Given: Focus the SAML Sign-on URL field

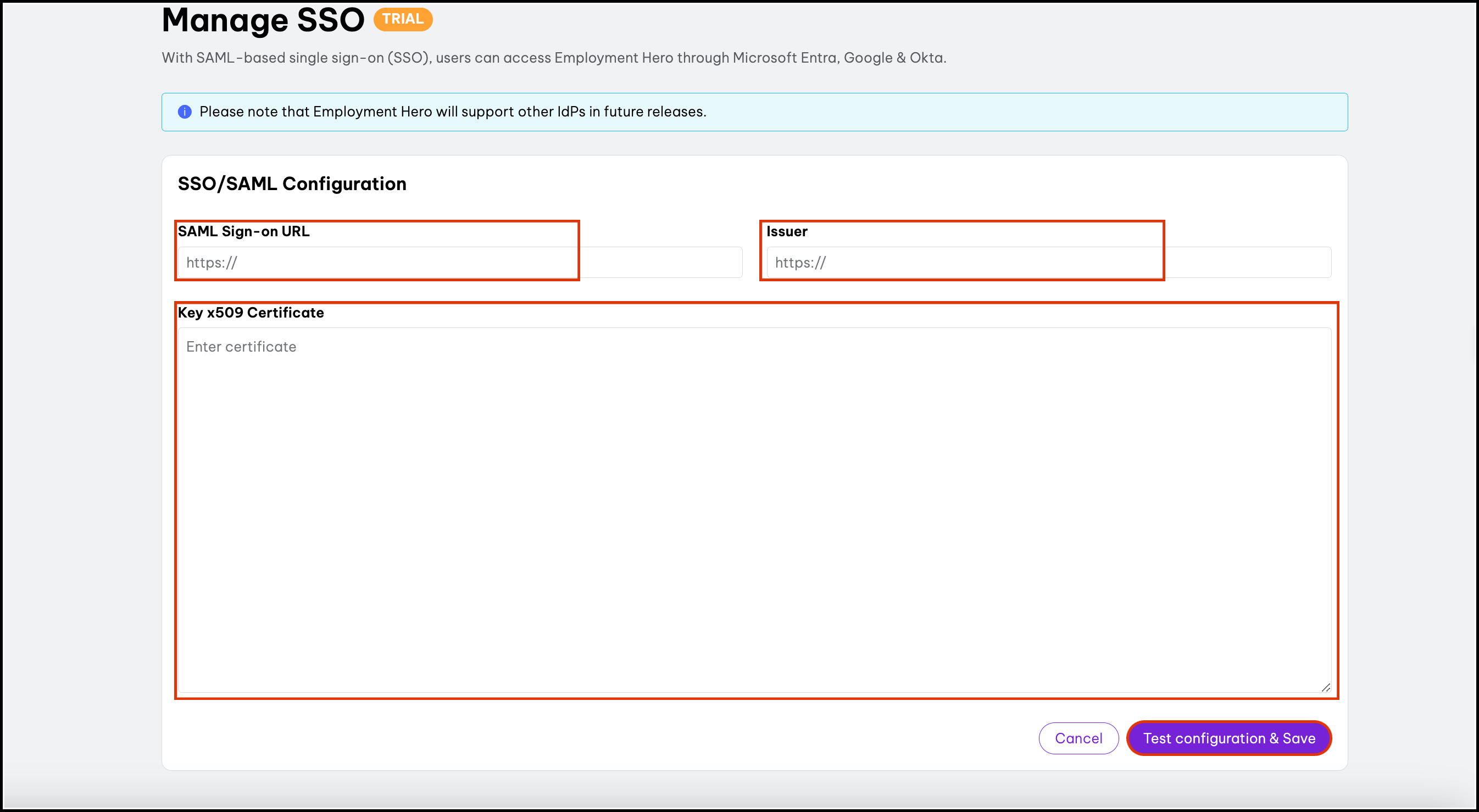Looking at the screenshot, I should (x=459, y=263).
